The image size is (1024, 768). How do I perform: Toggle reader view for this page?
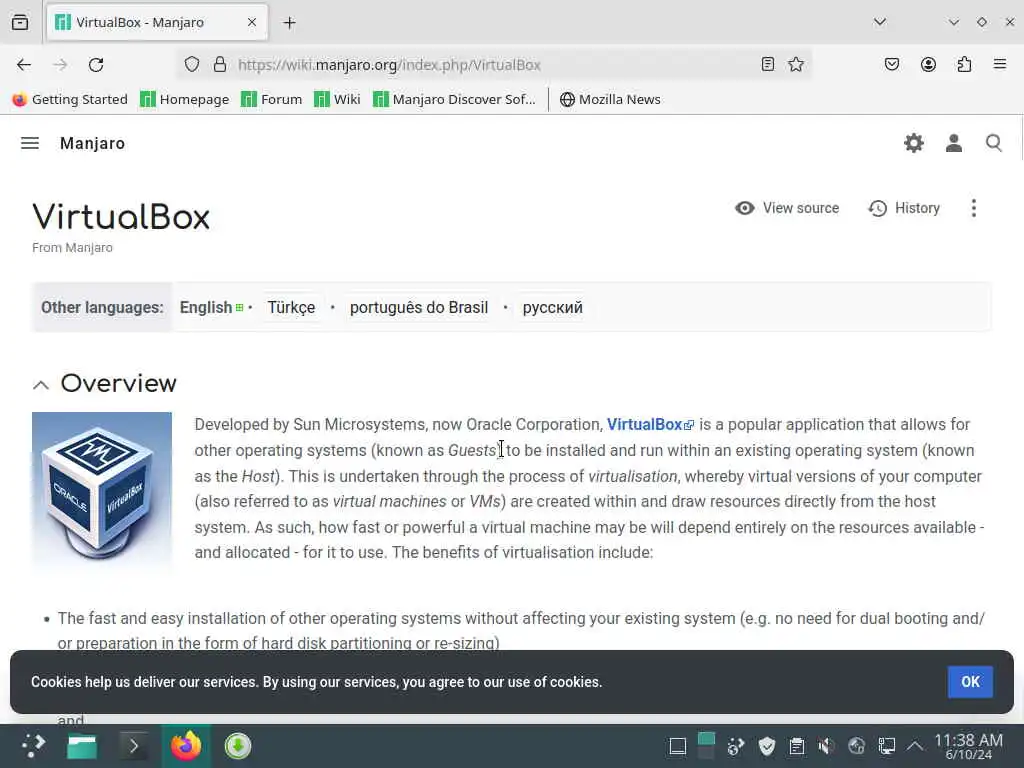tap(768, 64)
